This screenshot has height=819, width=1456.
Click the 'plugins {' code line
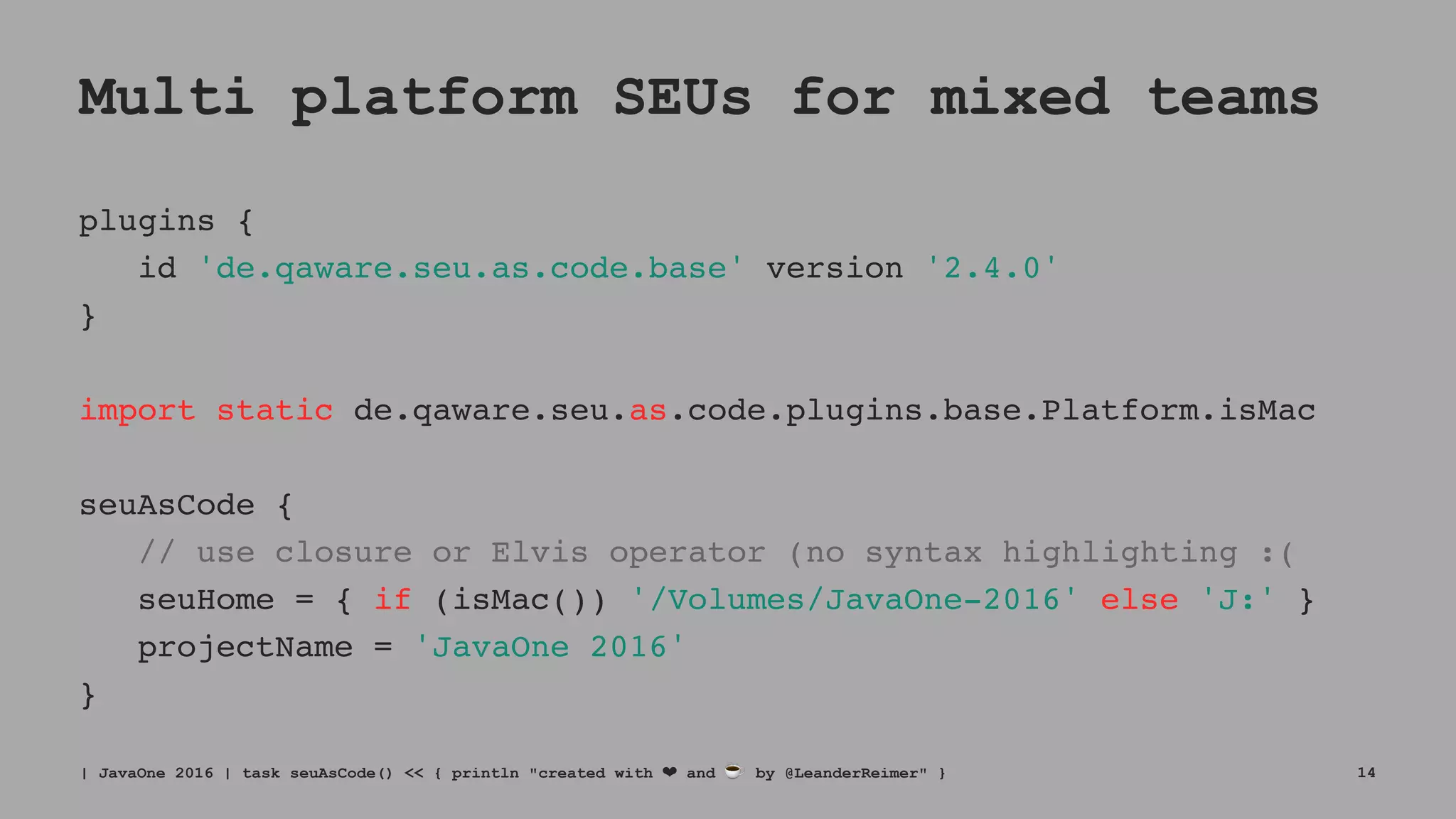click(x=166, y=222)
